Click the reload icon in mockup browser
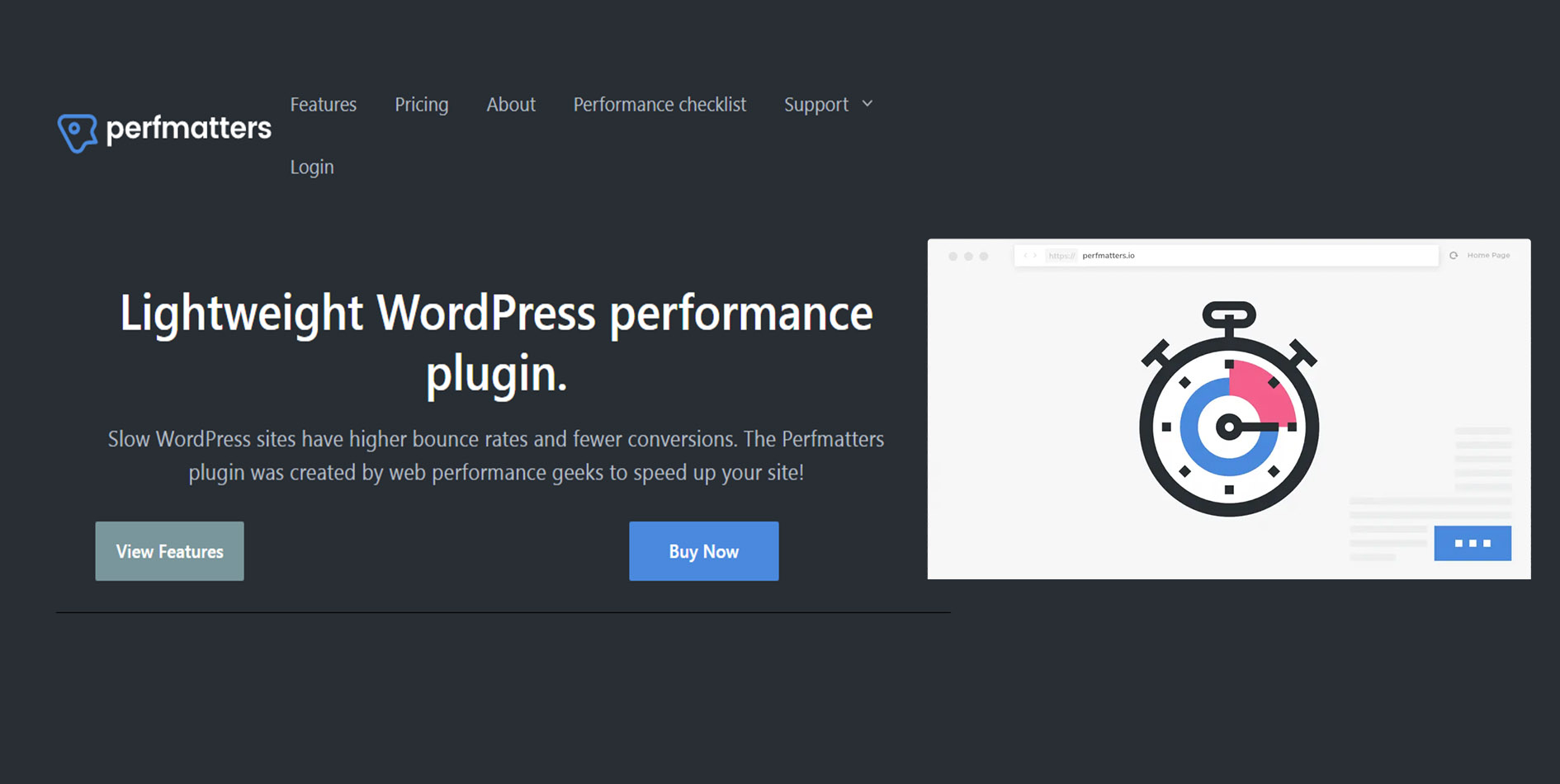Screen dimensions: 1560x784 click(1454, 256)
